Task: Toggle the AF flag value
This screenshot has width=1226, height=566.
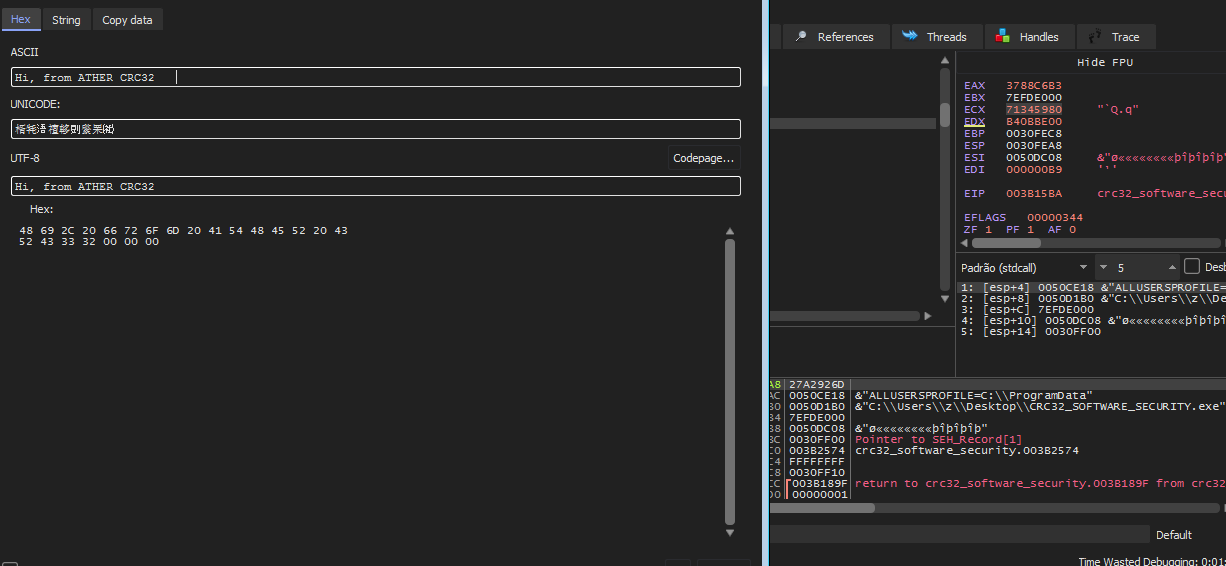Action: 1072,230
